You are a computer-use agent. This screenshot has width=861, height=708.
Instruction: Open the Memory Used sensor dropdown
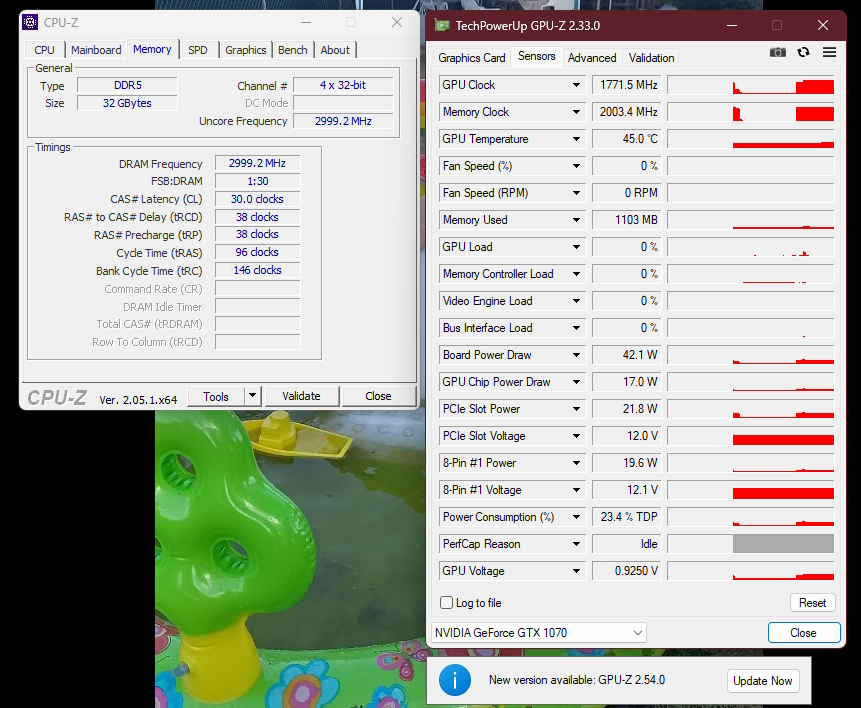576,220
